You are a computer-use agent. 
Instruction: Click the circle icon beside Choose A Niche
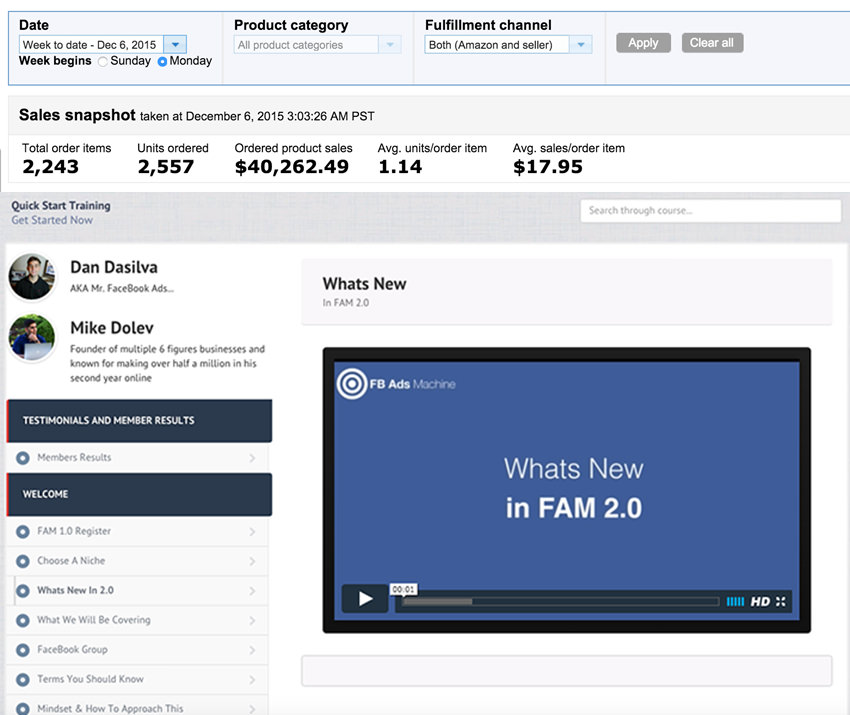pyautogui.click(x=23, y=562)
